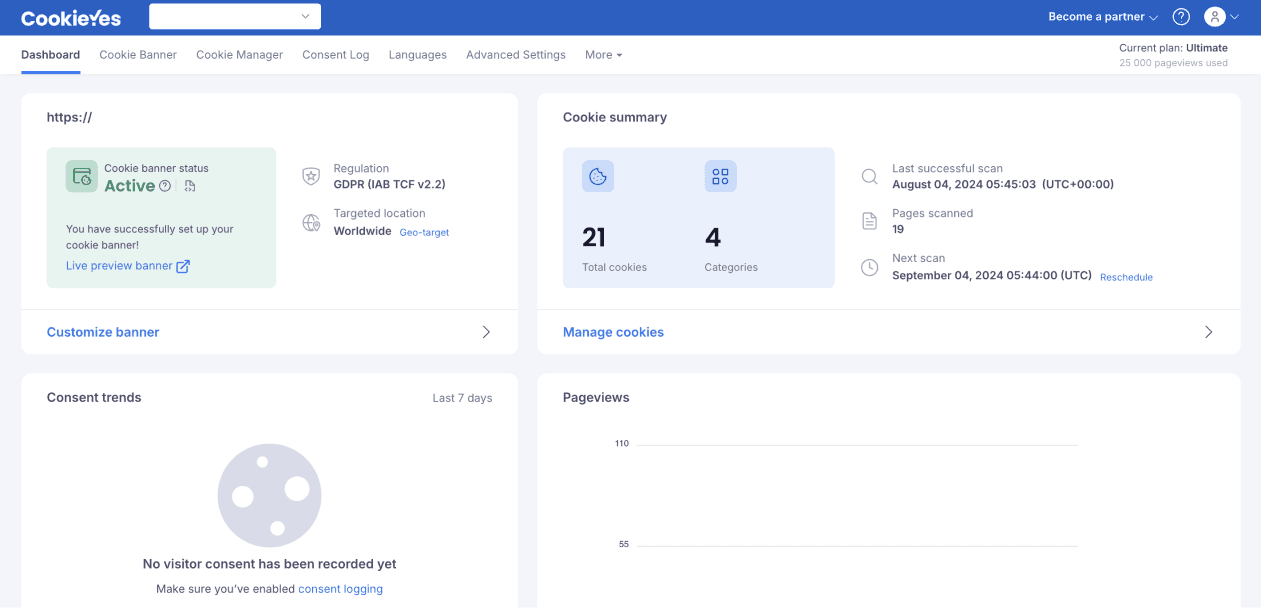Click the Reschedule scan link

[x=1126, y=277]
